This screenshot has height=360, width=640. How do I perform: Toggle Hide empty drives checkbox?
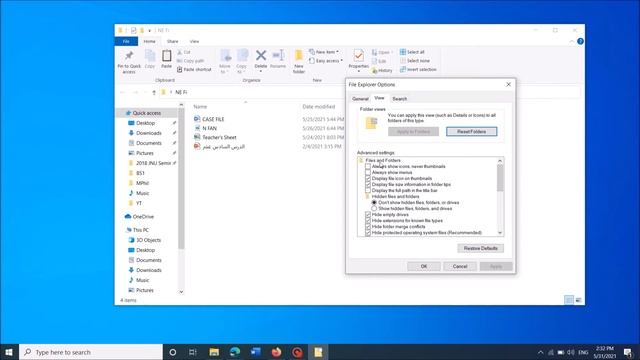(368, 215)
